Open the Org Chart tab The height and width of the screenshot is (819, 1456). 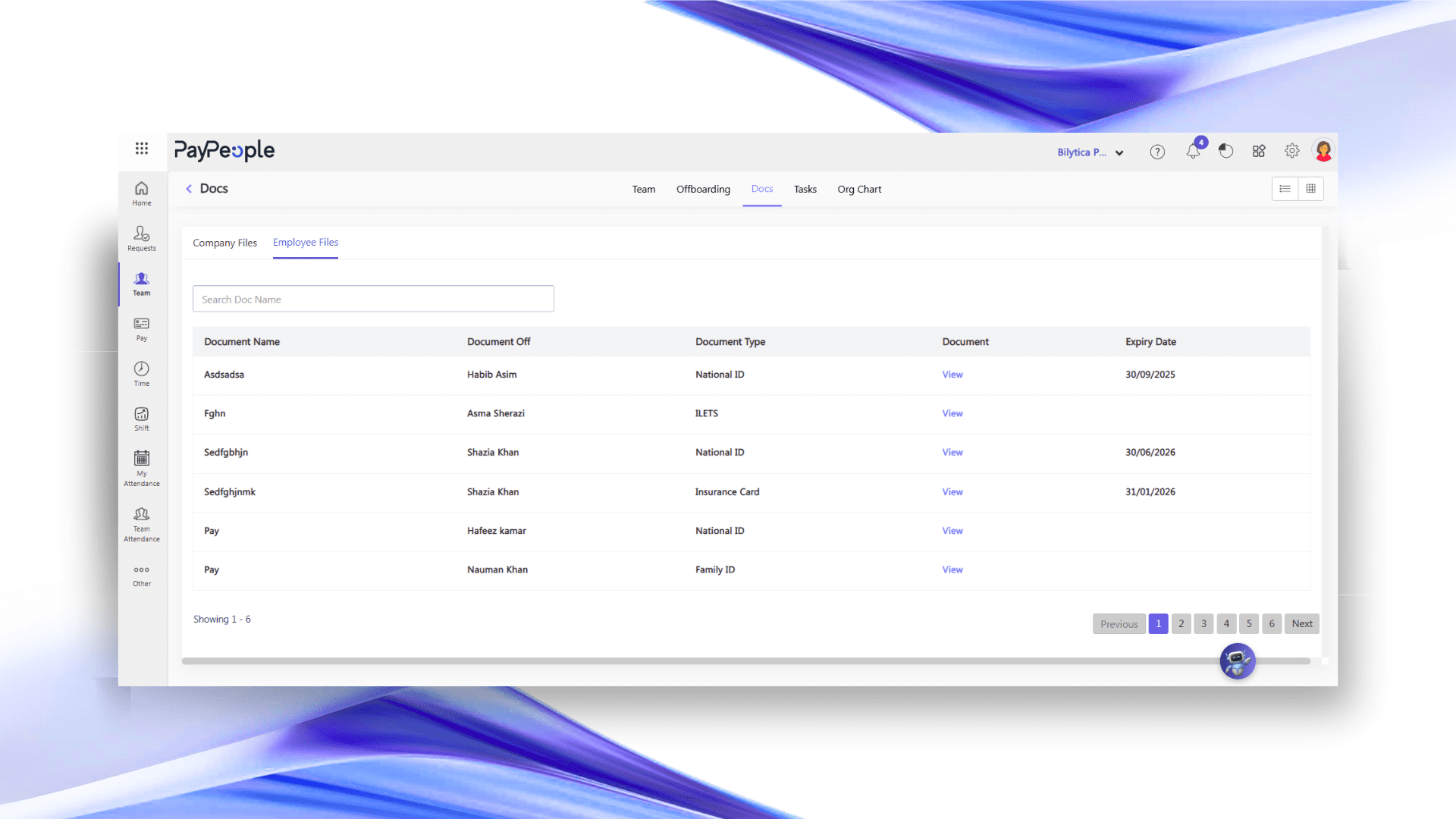859,190
